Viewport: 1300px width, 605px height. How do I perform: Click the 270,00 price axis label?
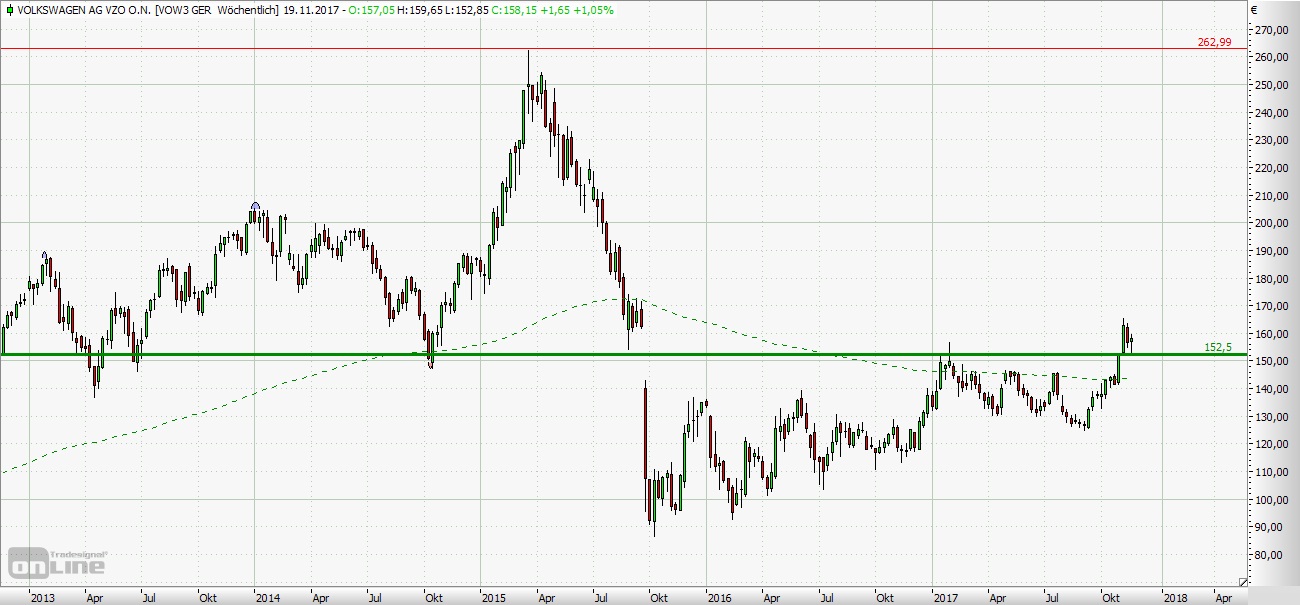point(1272,30)
